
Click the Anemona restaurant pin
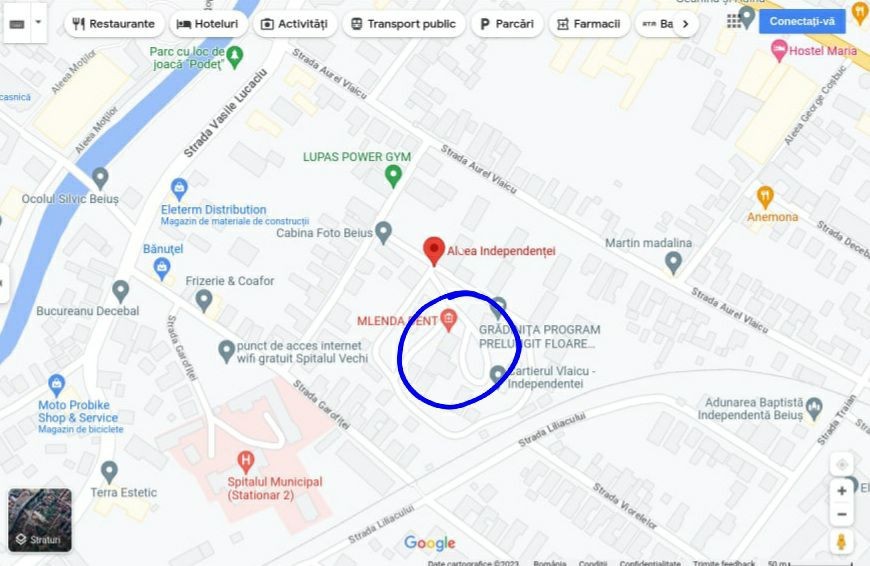click(x=765, y=197)
